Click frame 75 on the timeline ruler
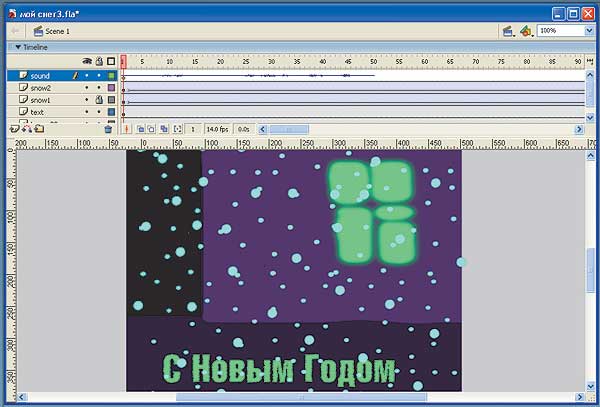 [501, 62]
